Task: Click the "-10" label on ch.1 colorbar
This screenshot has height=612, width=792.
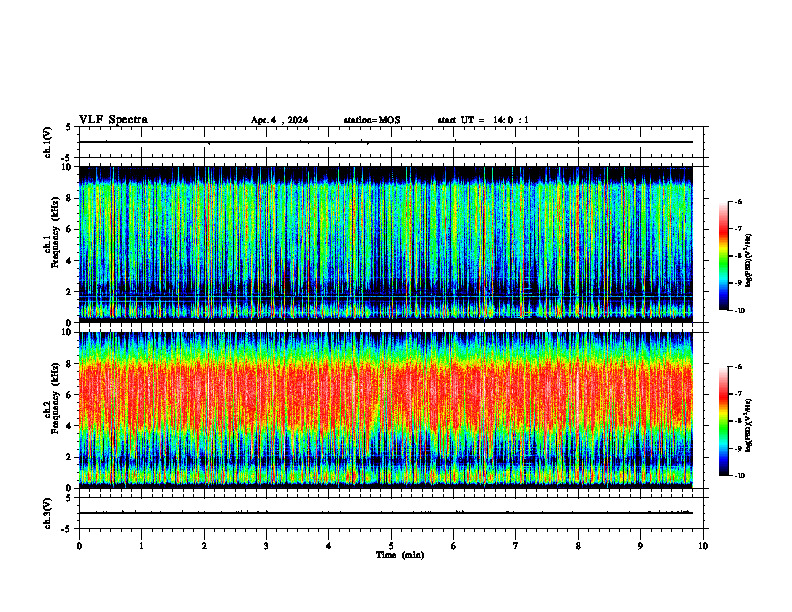Action: [739, 310]
